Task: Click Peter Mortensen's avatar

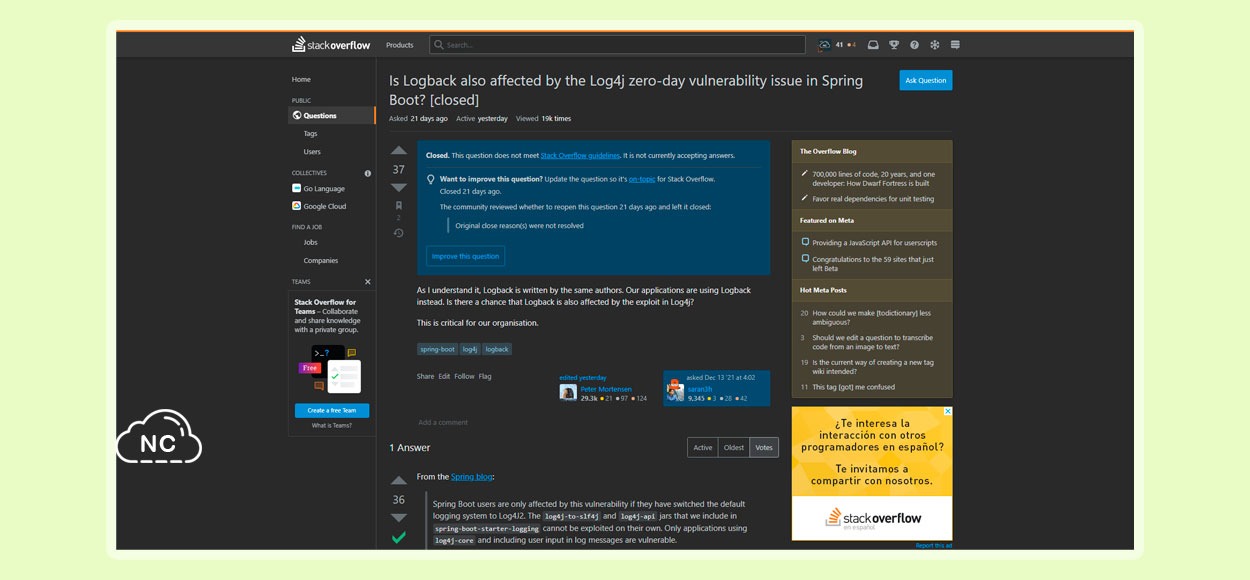Action: tap(568, 392)
